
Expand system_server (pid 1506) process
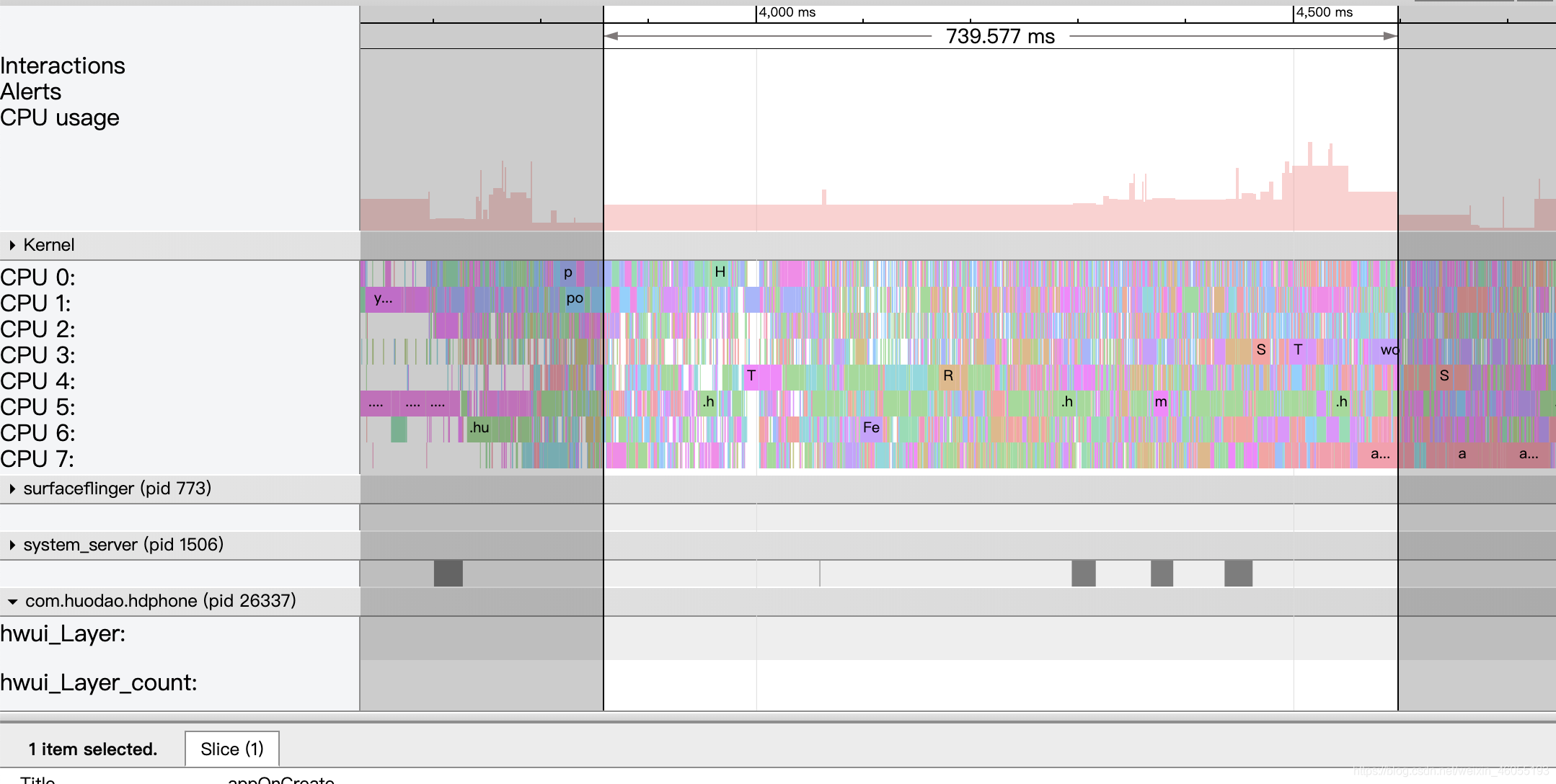[12, 545]
